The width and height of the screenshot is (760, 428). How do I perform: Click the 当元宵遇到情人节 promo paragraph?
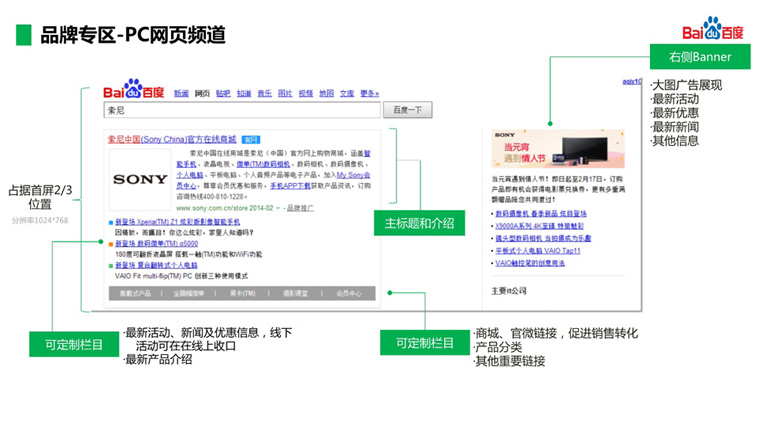(x=558, y=189)
